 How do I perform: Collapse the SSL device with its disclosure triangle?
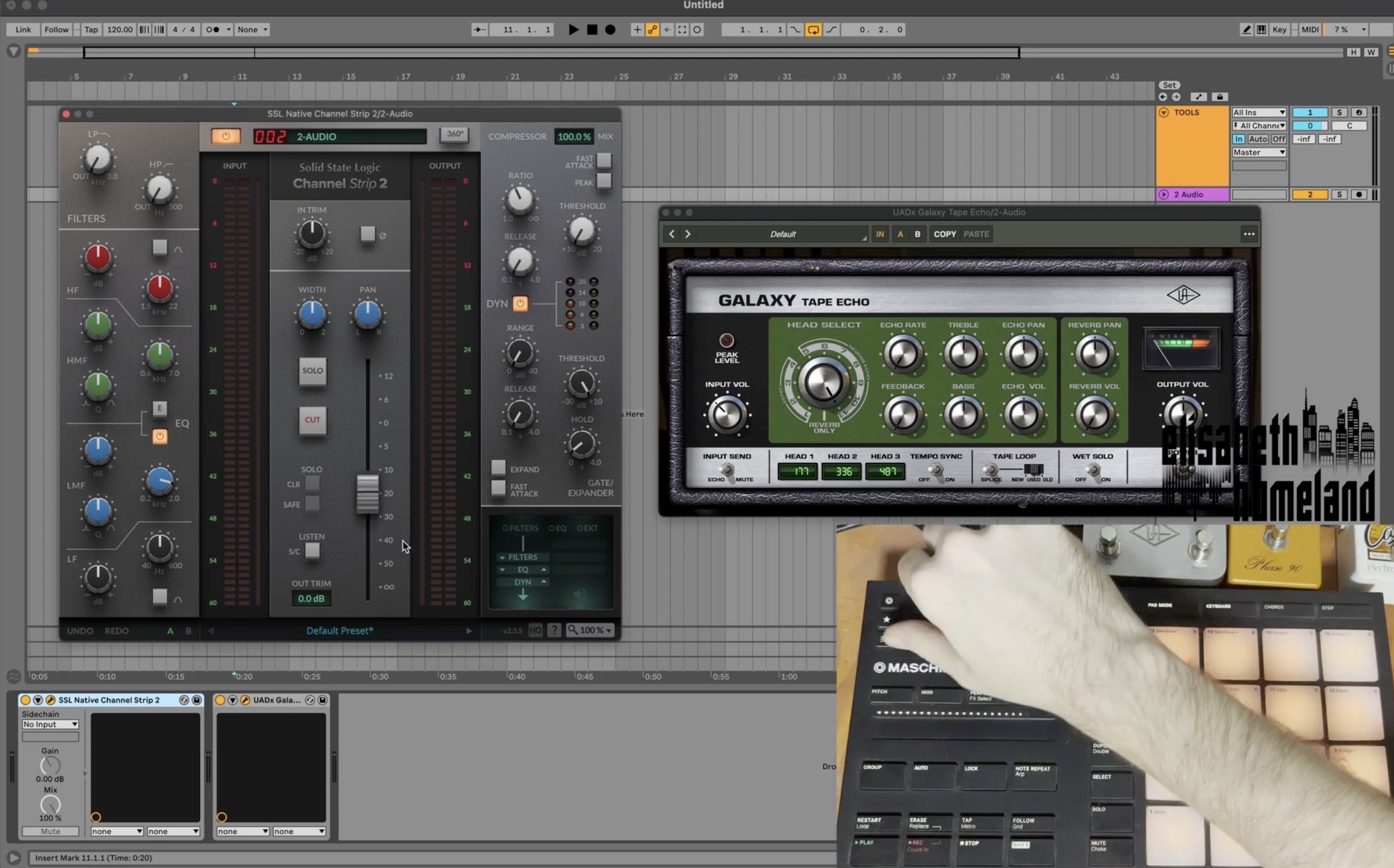(38, 700)
